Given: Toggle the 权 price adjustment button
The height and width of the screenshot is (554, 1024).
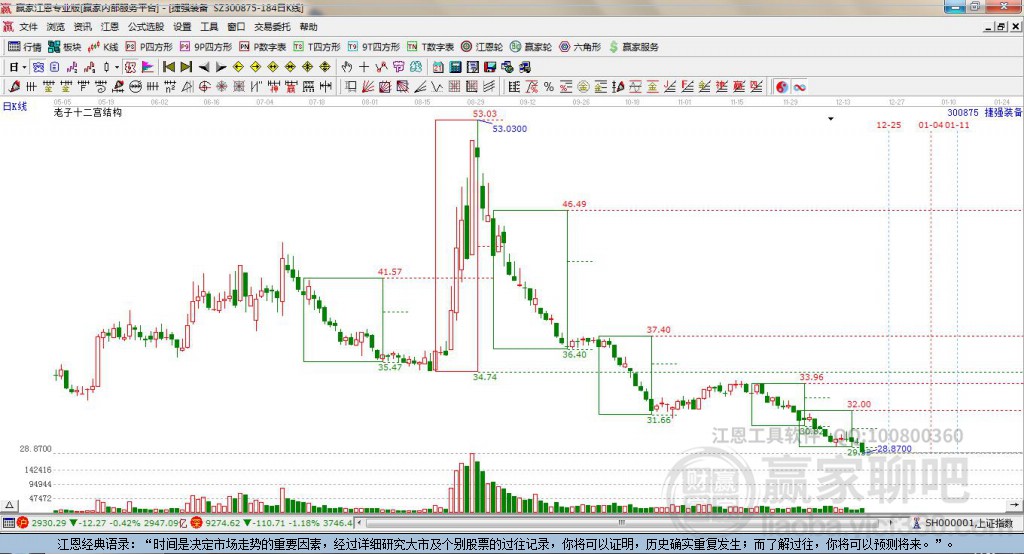Looking at the screenshot, I should coord(130,67).
